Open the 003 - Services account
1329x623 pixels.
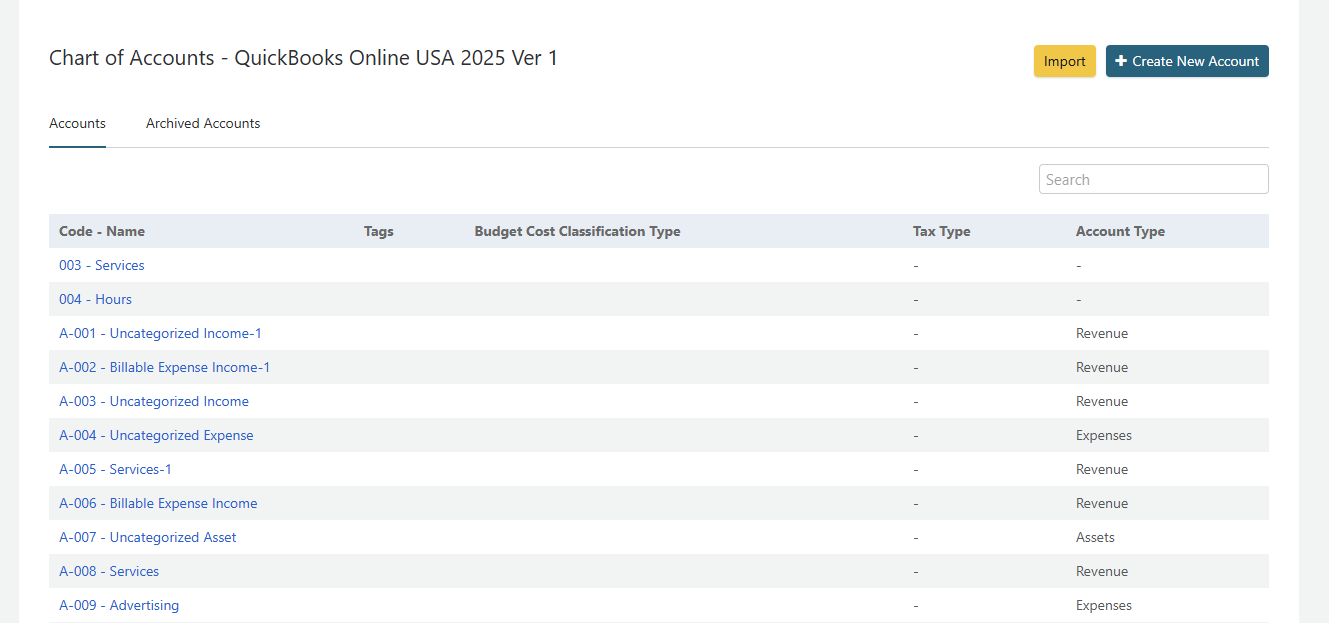pyautogui.click(x=102, y=265)
